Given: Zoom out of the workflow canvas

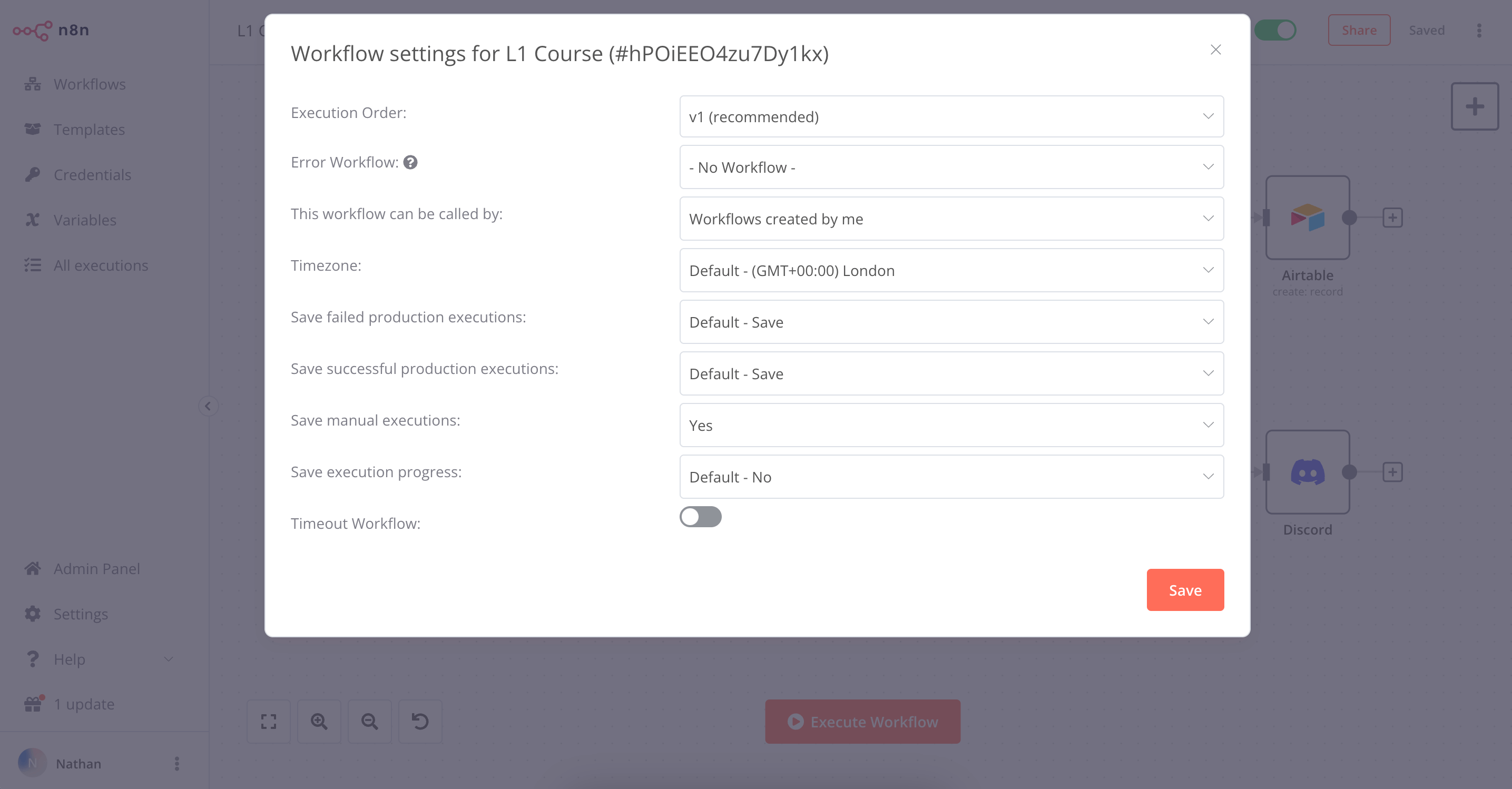Looking at the screenshot, I should [369, 722].
